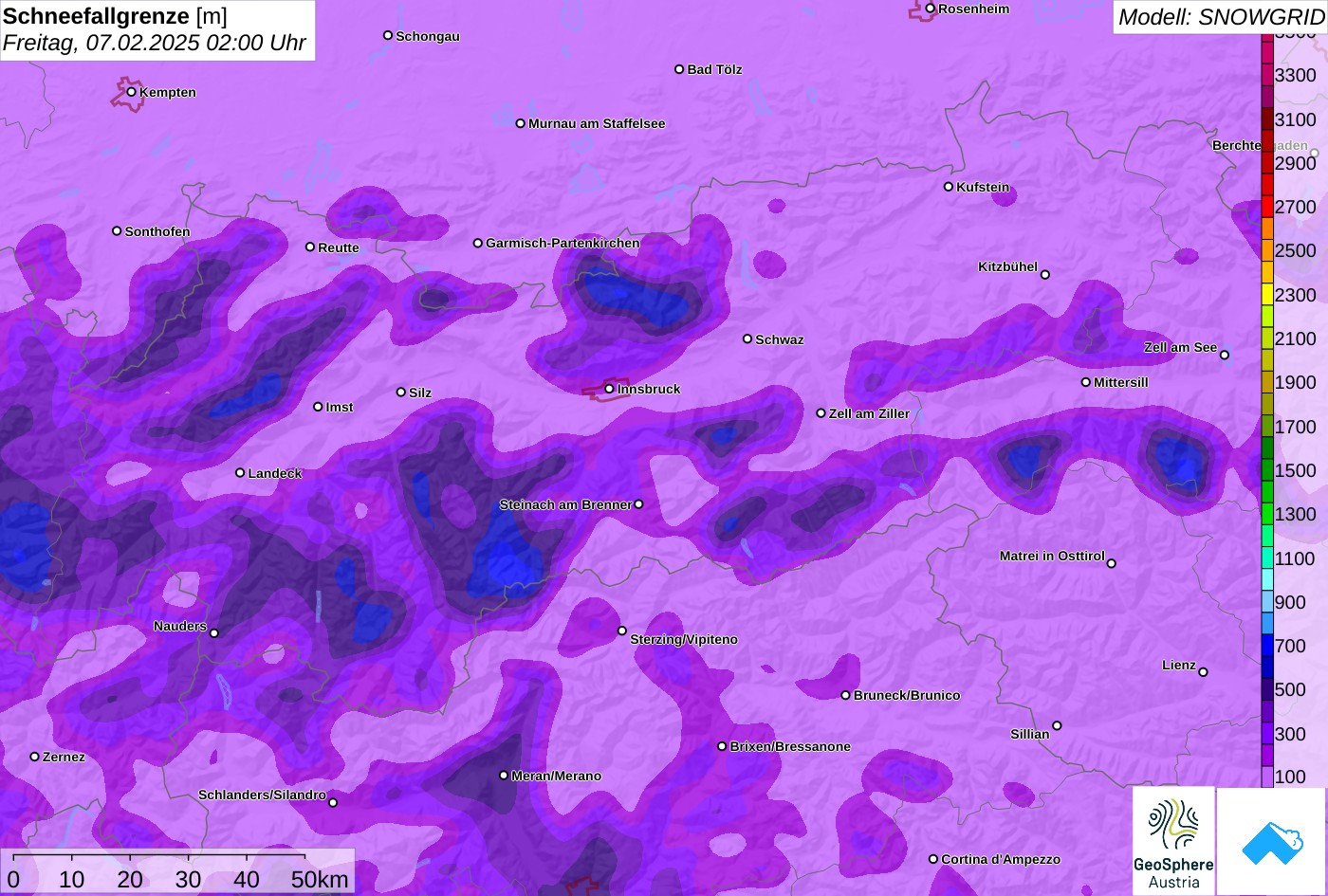Click the Silz marker dot
This screenshot has height=896, width=1328.
[401, 392]
